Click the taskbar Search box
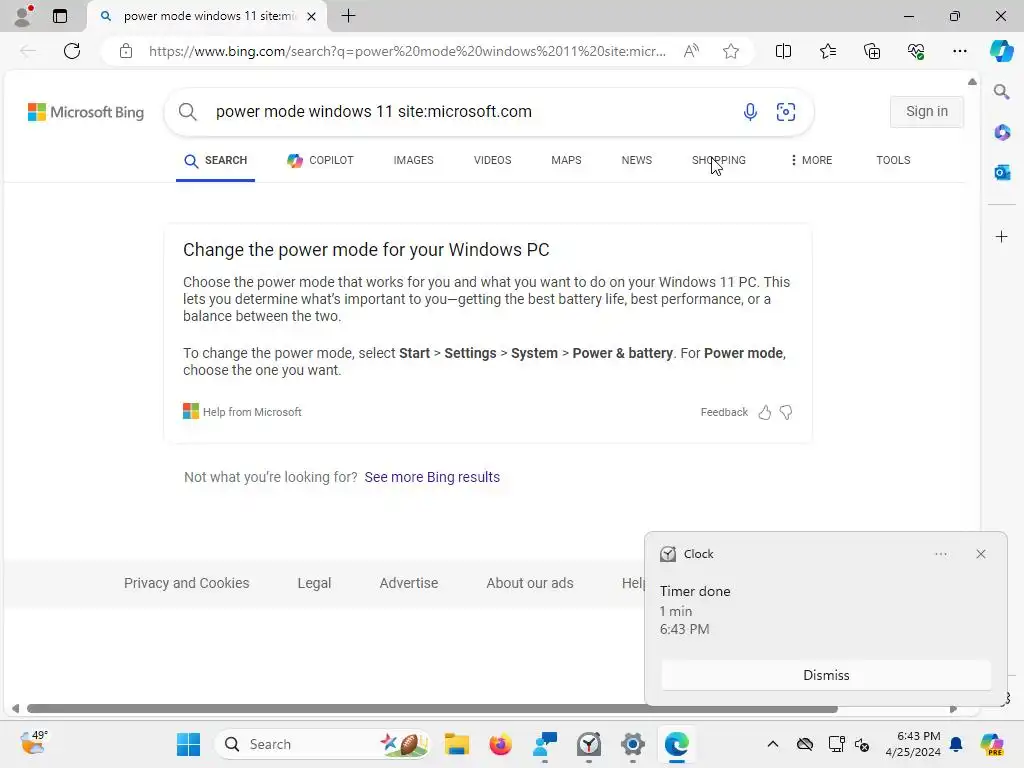This screenshot has height=768, width=1024. coord(323,744)
